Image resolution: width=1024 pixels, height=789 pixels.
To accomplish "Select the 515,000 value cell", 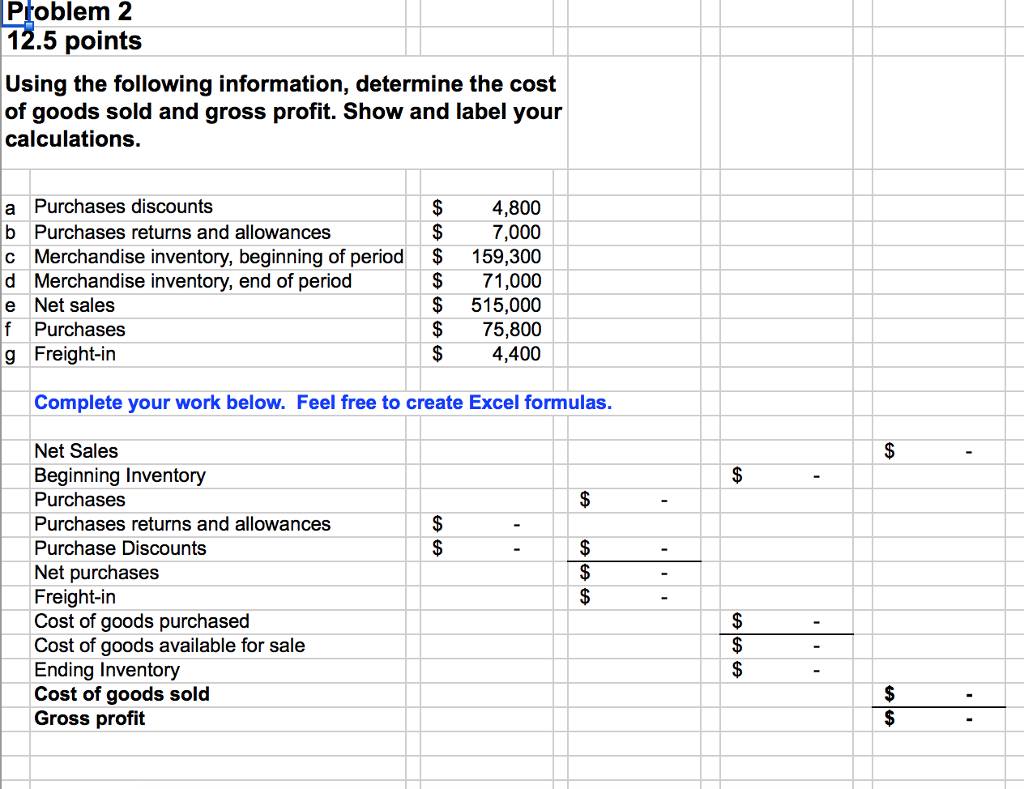I will click(487, 305).
